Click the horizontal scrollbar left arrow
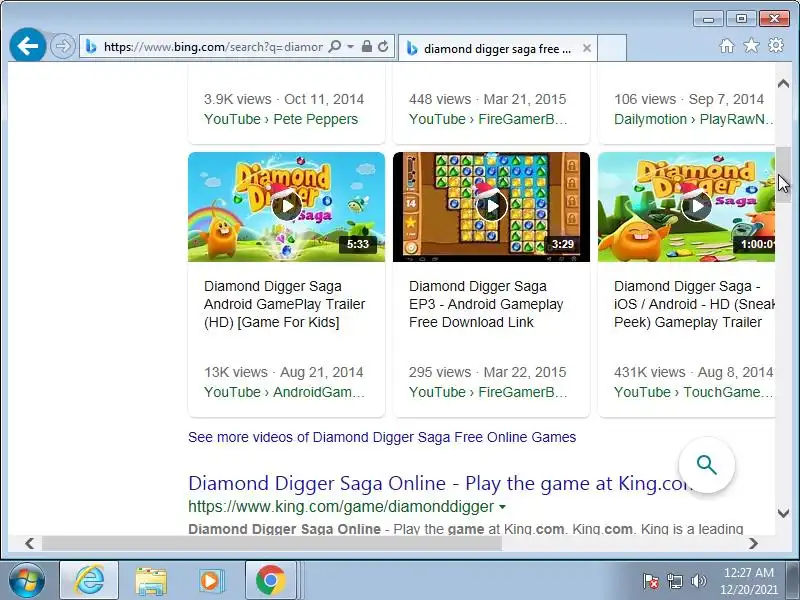The height and width of the screenshot is (600, 800). (30, 543)
